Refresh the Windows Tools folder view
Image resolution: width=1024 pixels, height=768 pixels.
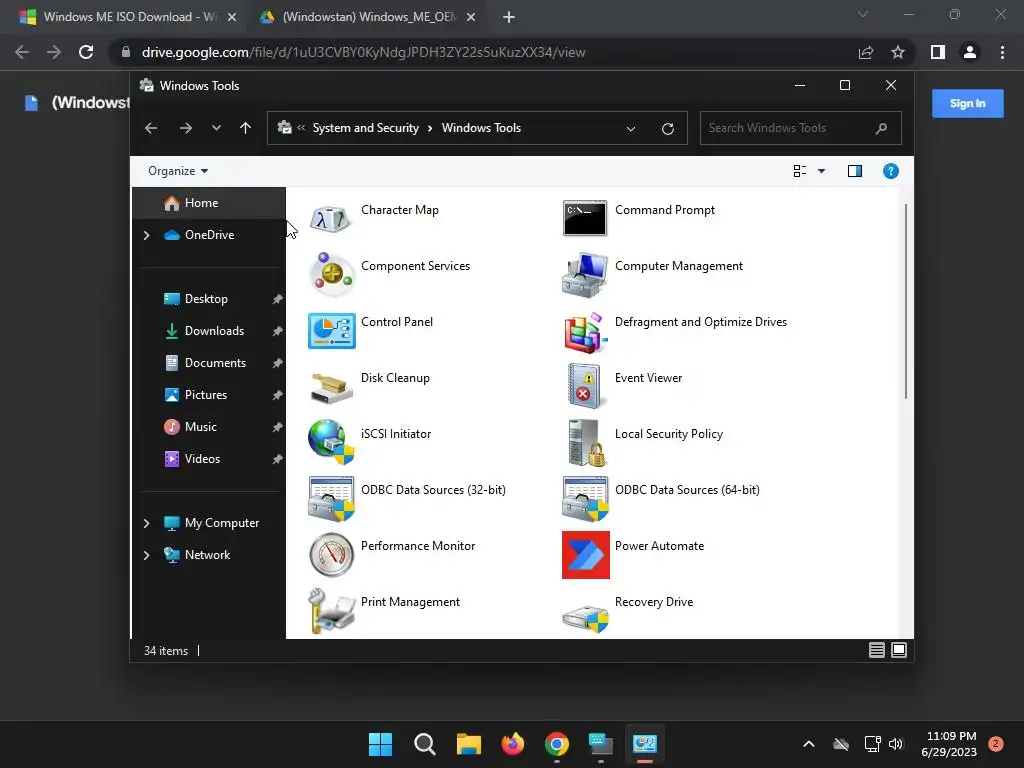pyautogui.click(x=667, y=128)
